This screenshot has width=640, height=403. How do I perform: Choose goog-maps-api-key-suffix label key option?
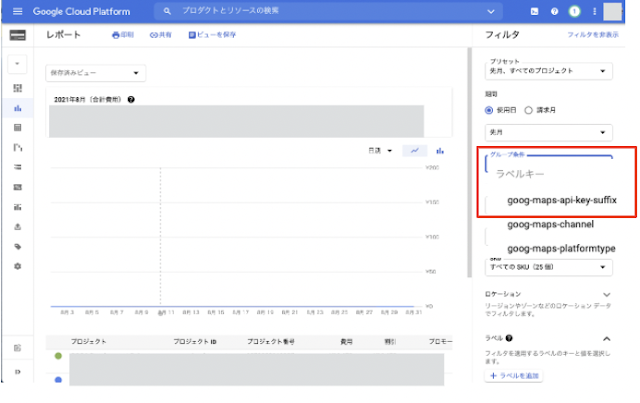tap(562, 200)
